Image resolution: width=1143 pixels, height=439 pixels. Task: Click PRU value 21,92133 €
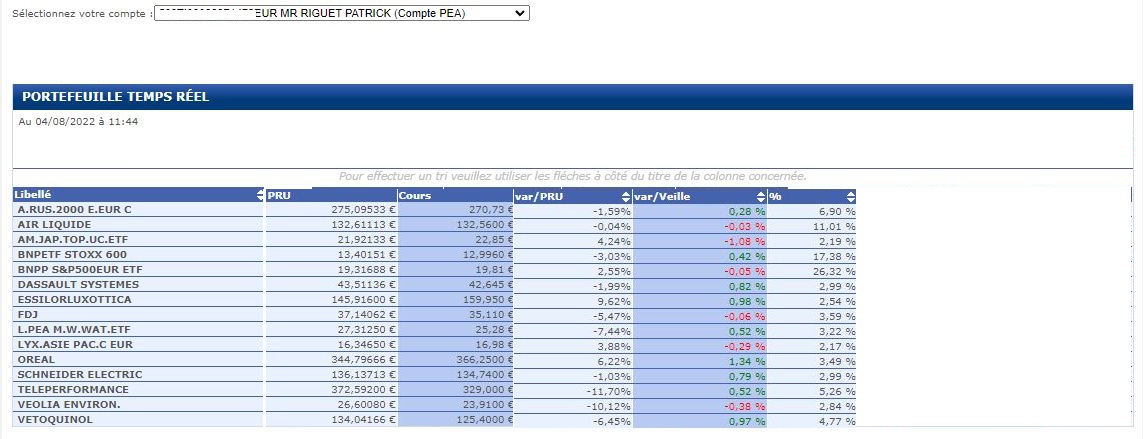pyautogui.click(x=366, y=239)
